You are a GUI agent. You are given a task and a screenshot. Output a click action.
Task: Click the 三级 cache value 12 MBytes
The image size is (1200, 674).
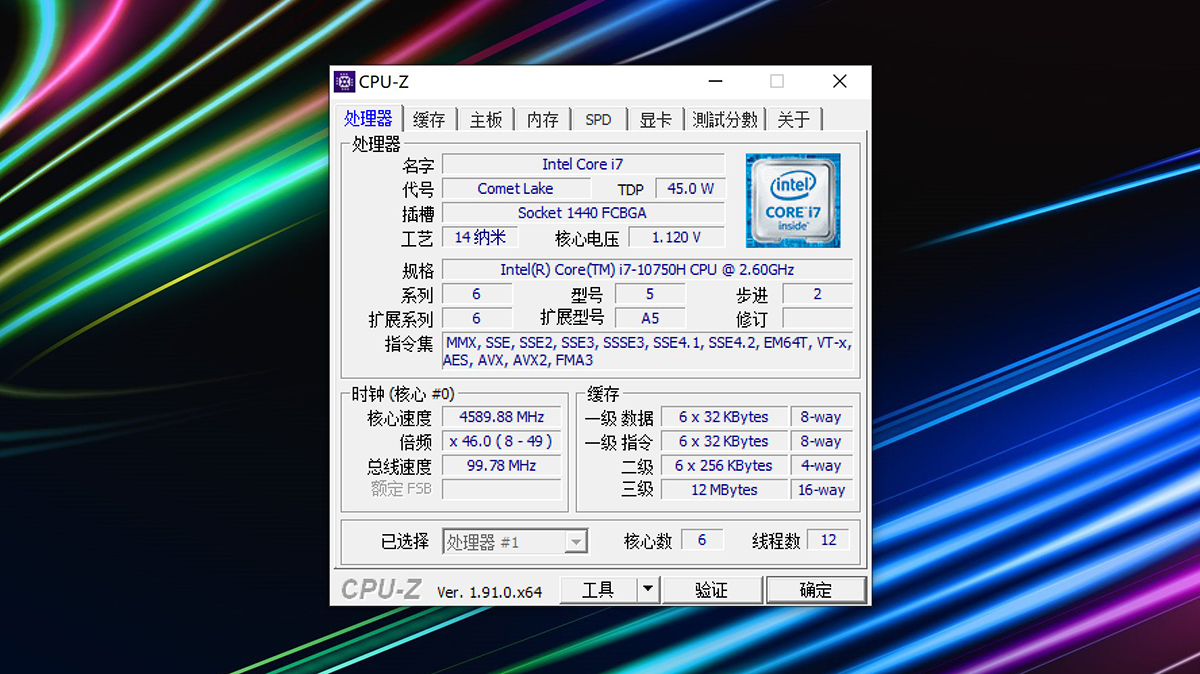(724, 490)
